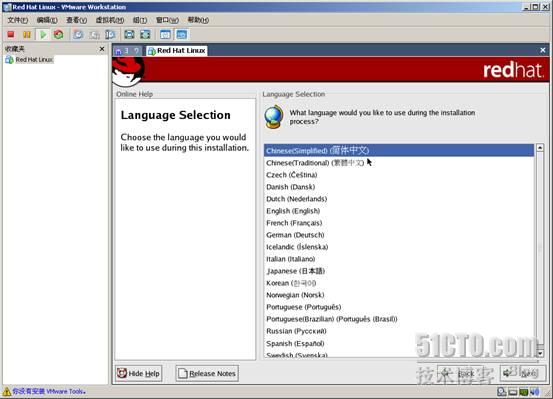The image size is (553, 399).
Task: Select Chinese(Simplified) in the language list
Action: tap(399, 151)
